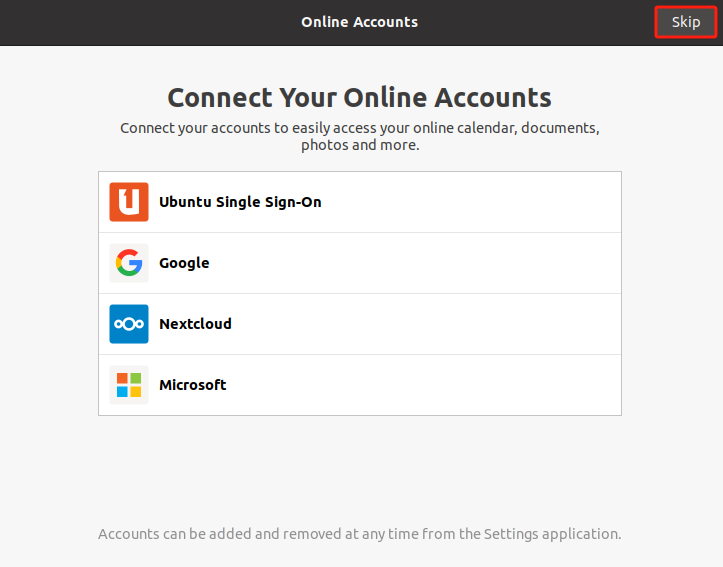
Task: Open the Google account list row
Action: click(x=360, y=263)
